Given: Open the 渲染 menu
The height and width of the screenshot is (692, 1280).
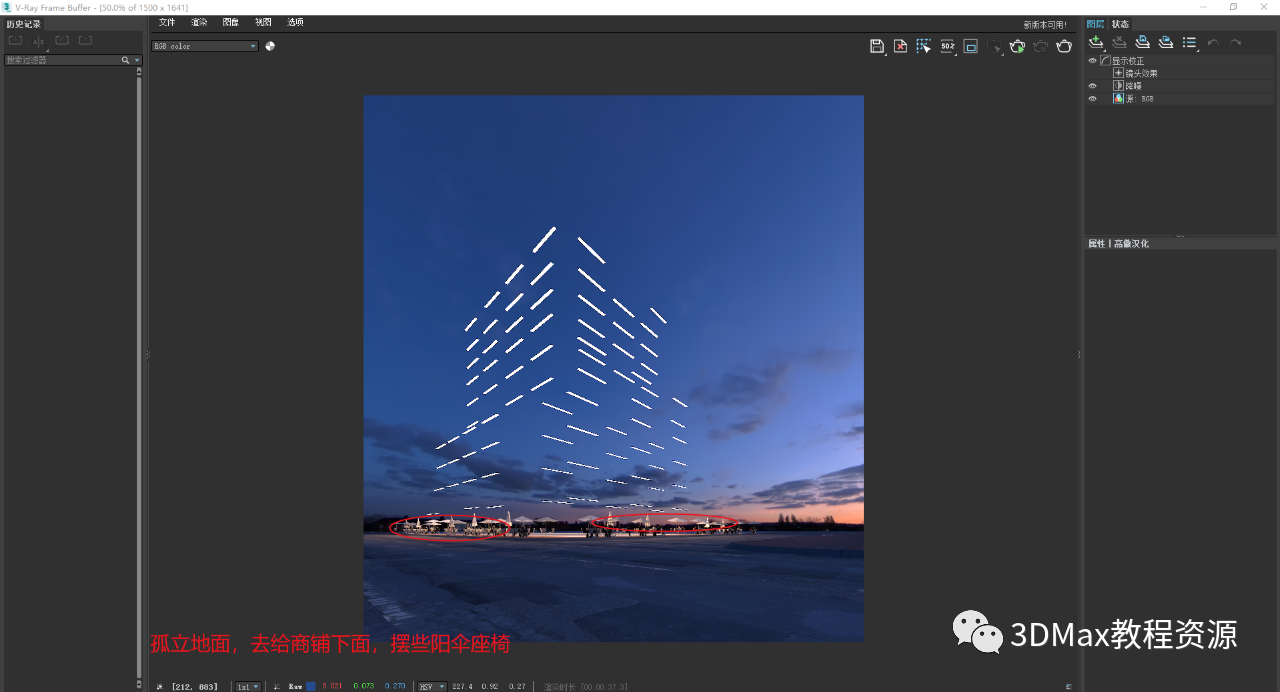Looking at the screenshot, I should point(198,22).
